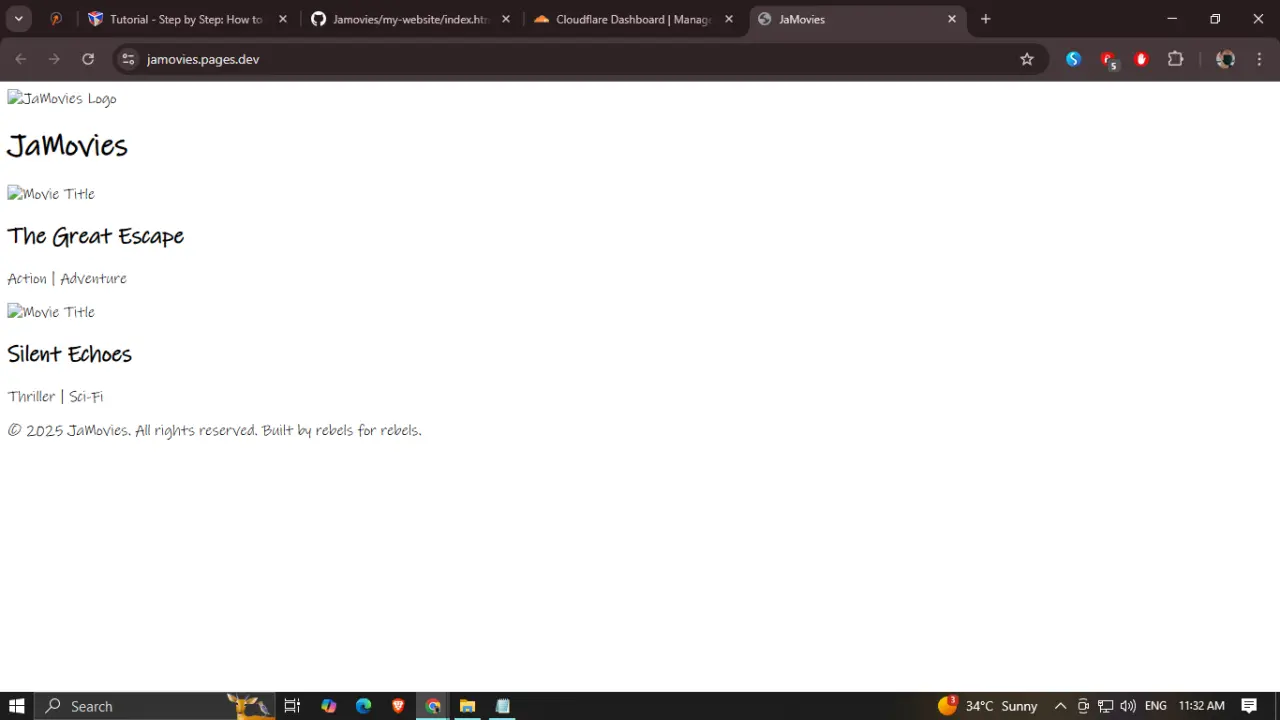Change the ENG input language
This screenshot has width=1280, height=720.
pos(1156,706)
